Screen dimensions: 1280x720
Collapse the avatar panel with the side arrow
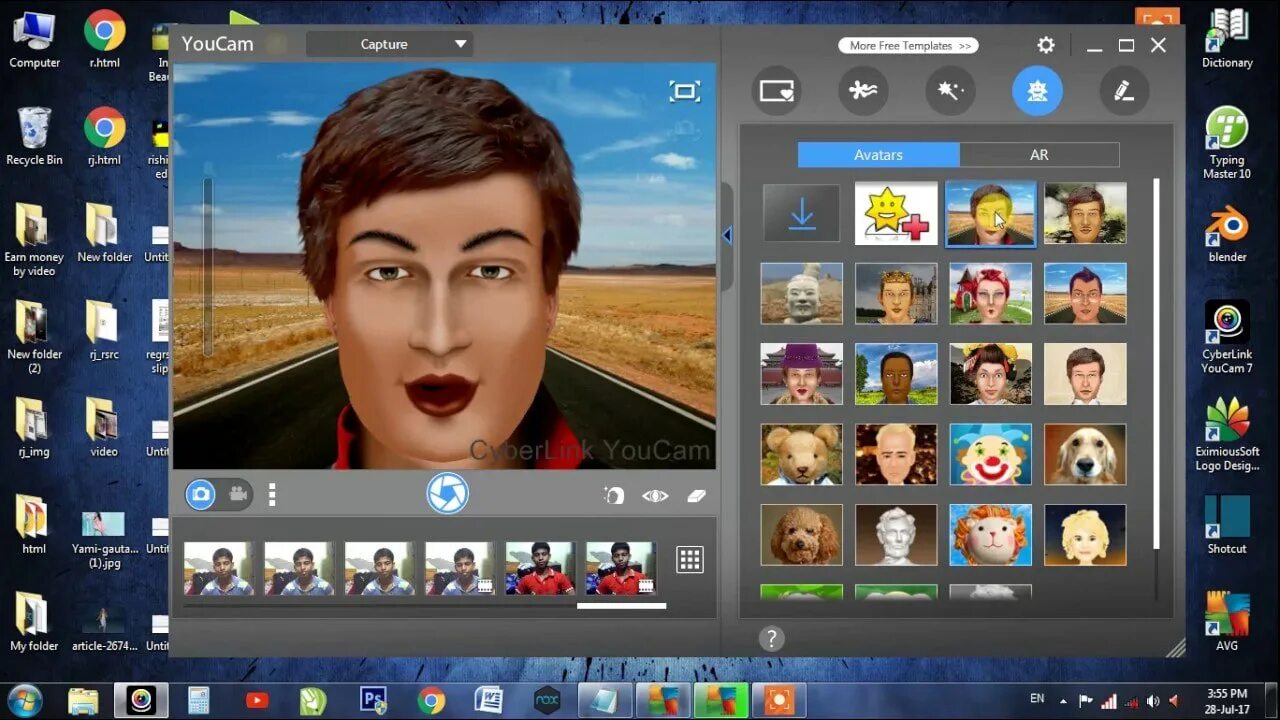tap(725, 234)
